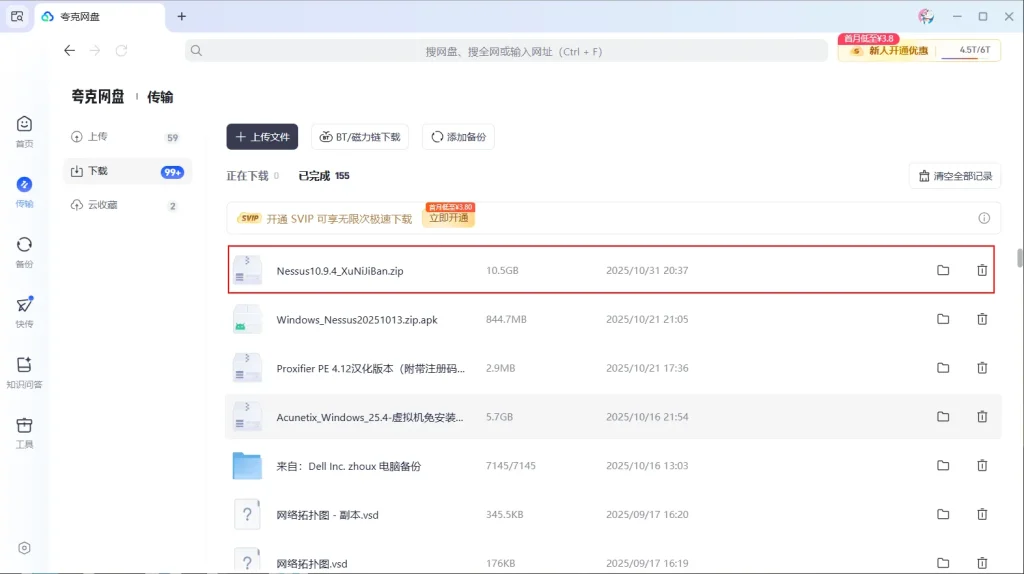Open 知识问答 knowledge Q&A icon
1024x574 pixels.
pos(24,370)
